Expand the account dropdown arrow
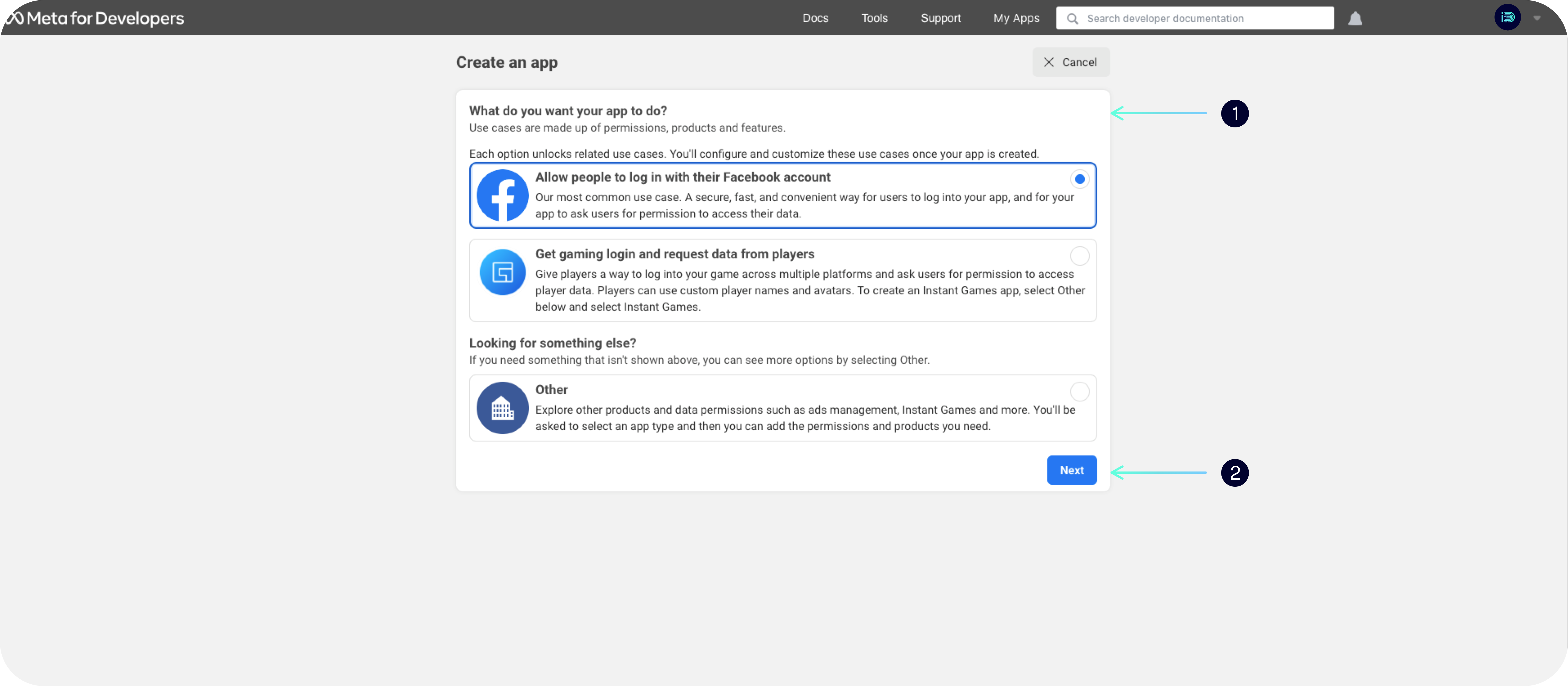Viewport: 1568px width, 686px height. pyautogui.click(x=1537, y=18)
